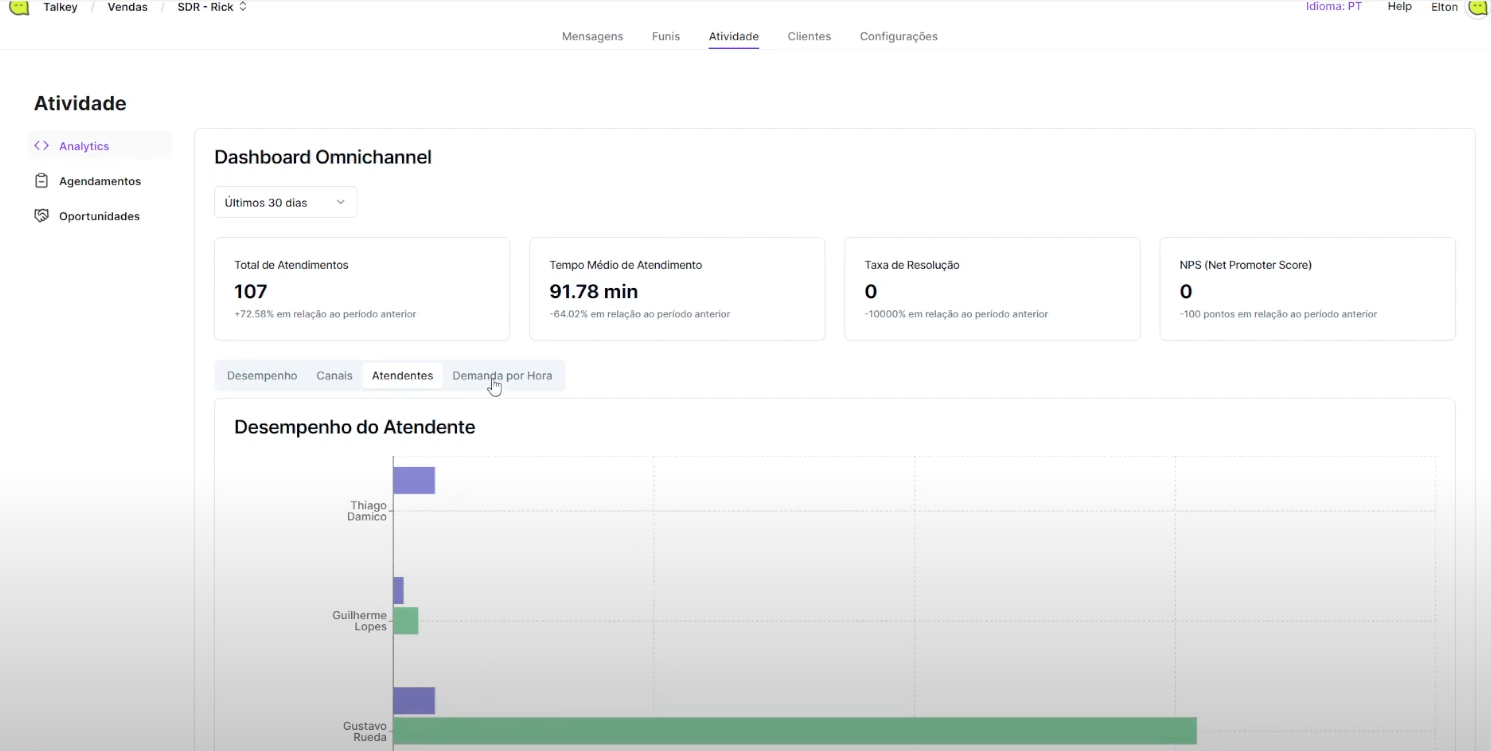This screenshot has height=751, width=1491.
Task: Click the Analytics code icon in sidebar
Action: click(41, 146)
